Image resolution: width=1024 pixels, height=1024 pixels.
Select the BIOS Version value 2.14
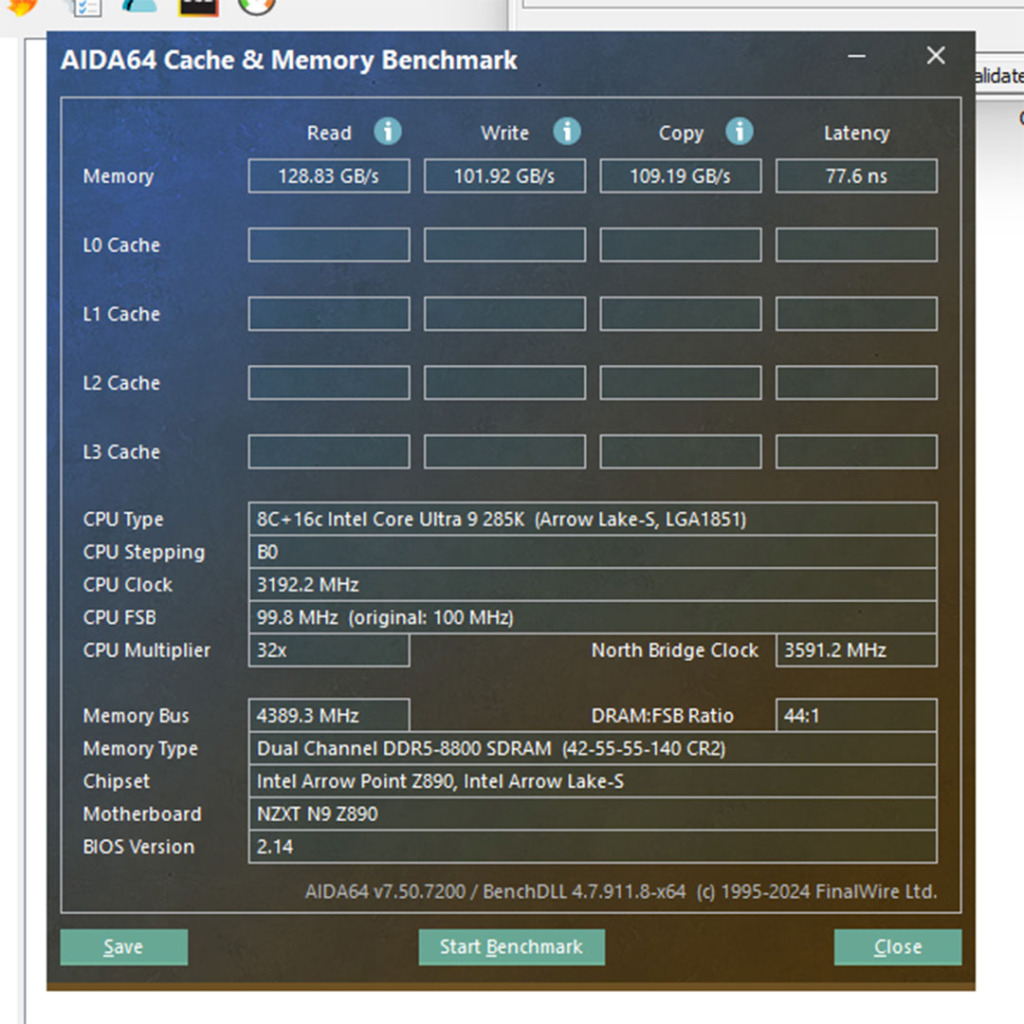[x=593, y=846]
